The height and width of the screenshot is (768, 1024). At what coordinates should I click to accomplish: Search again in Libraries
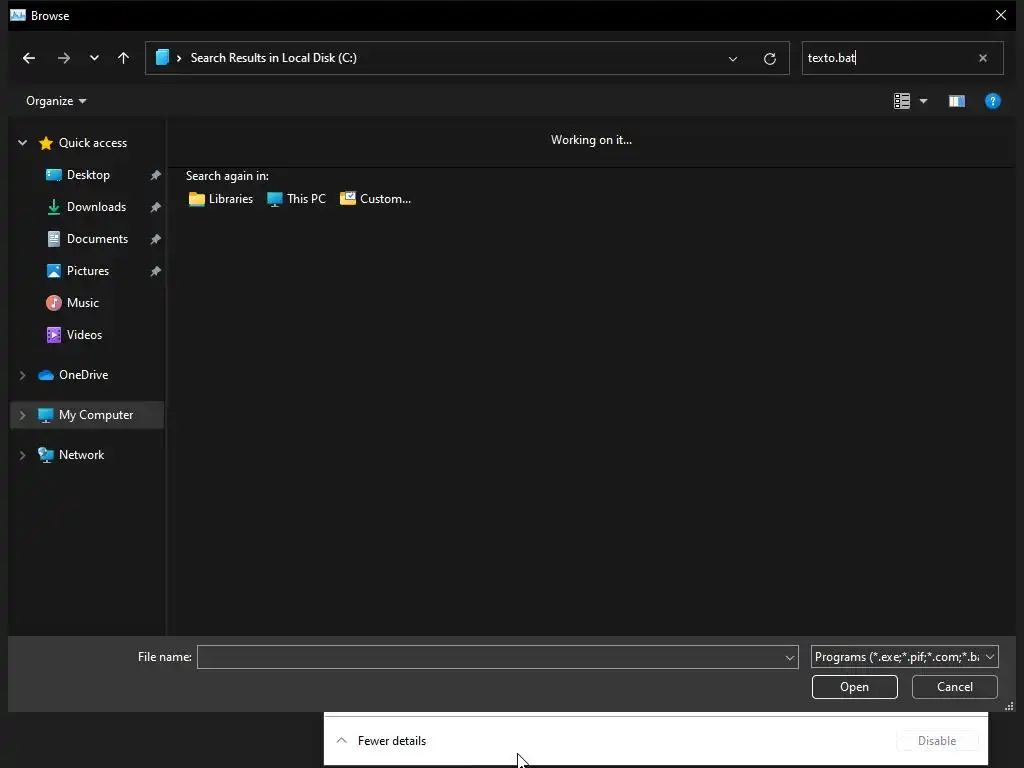coord(221,199)
